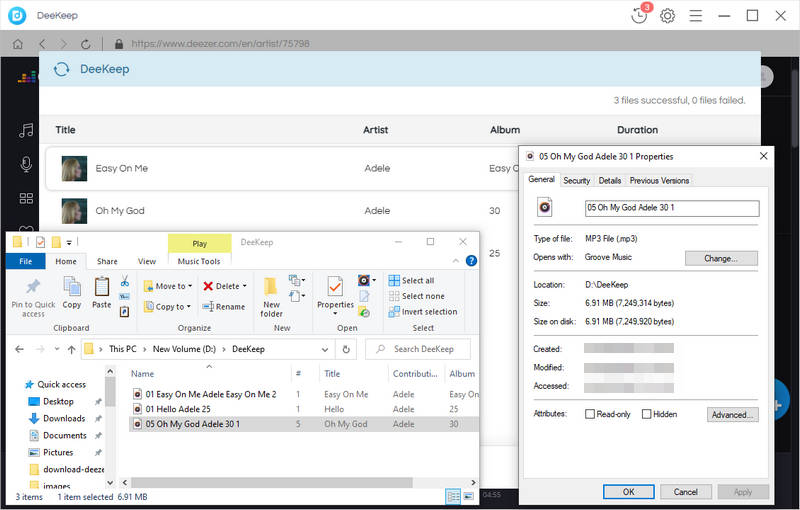The image size is (800, 510).
Task: Open the Music Tools ribbon tab
Action: (x=199, y=261)
